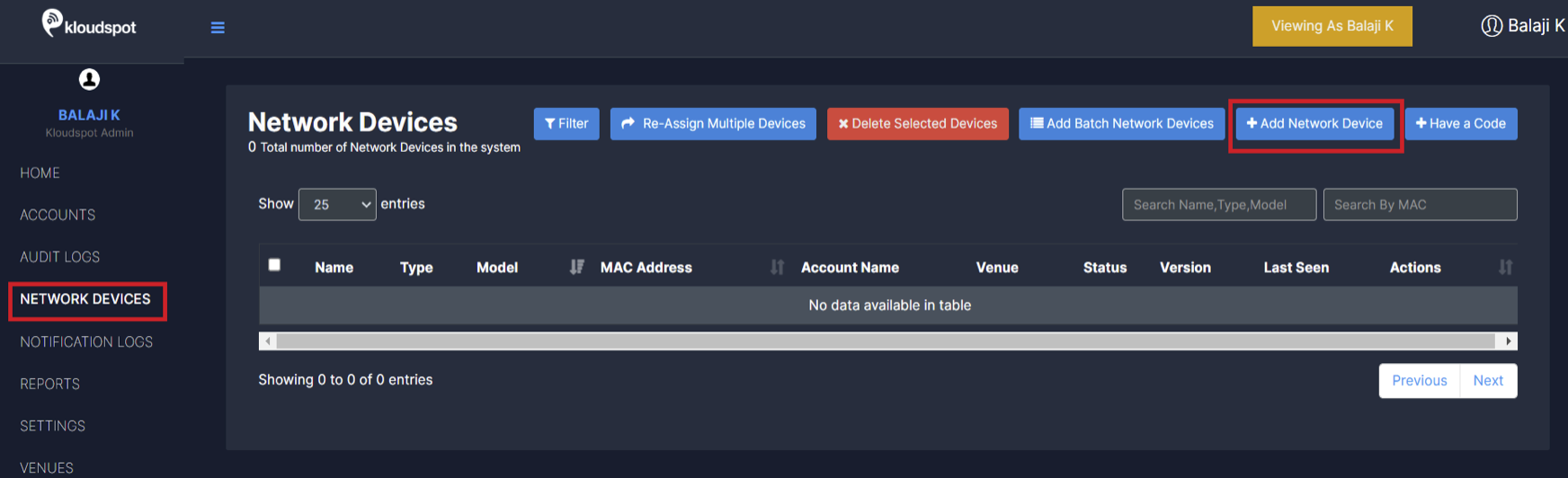Open the Balaji K profile icon
This screenshot has width=1568, height=478.
tap(1491, 26)
